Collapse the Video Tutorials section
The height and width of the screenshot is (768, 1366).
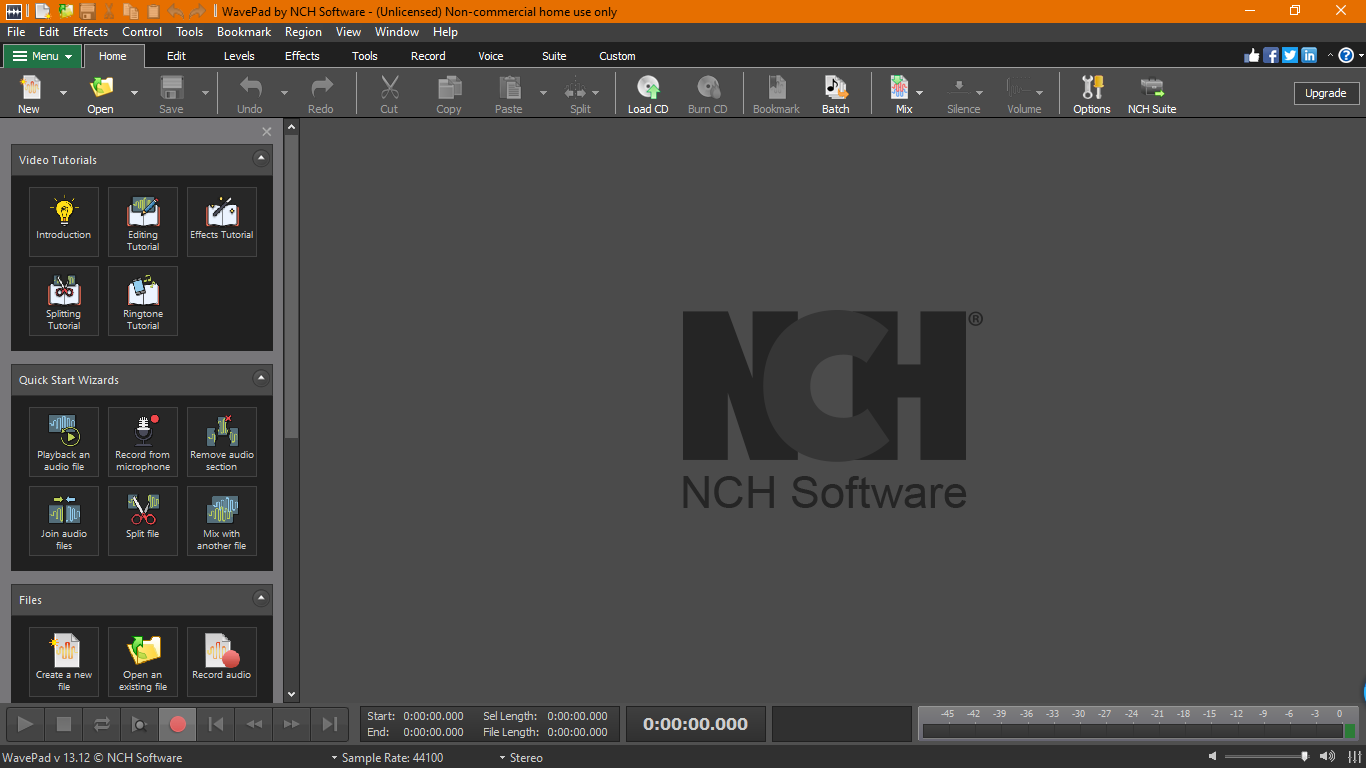coord(261,158)
